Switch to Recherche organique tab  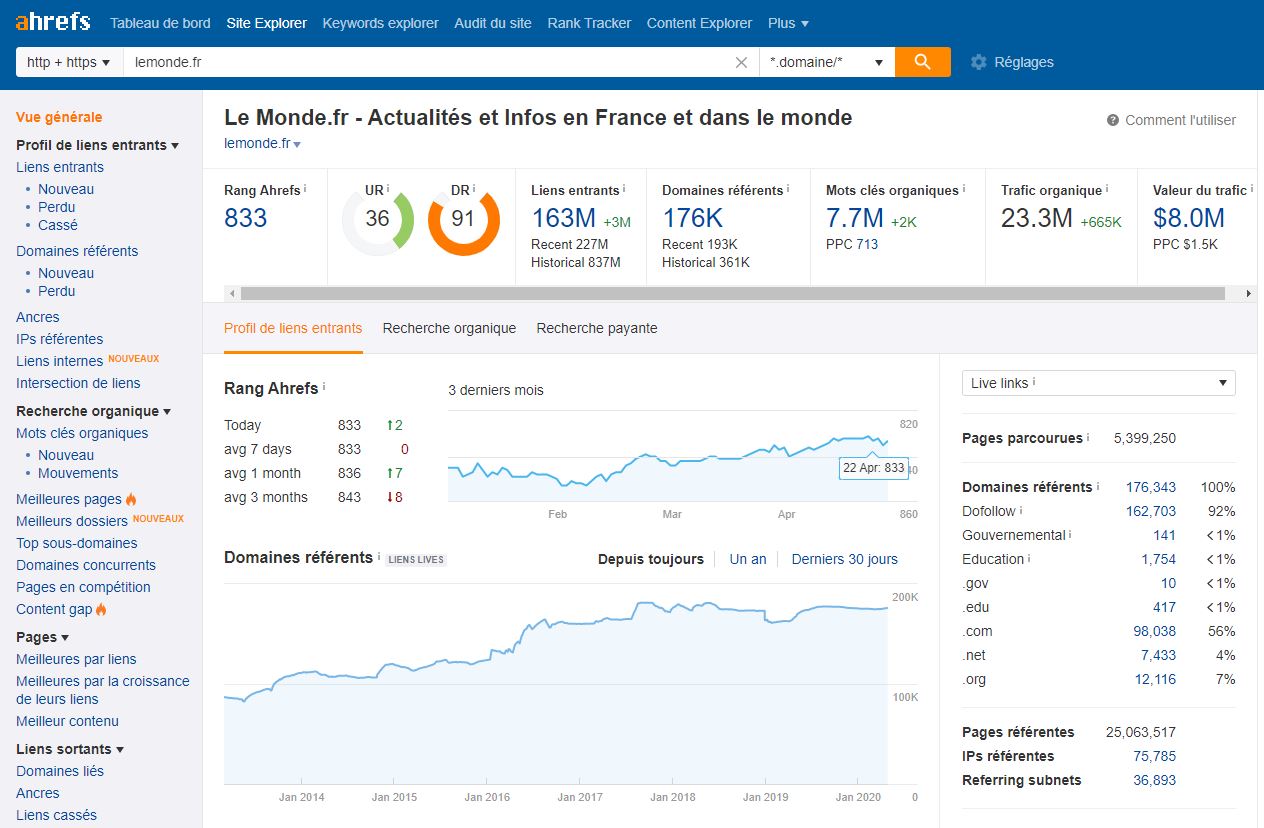(x=449, y=328)
